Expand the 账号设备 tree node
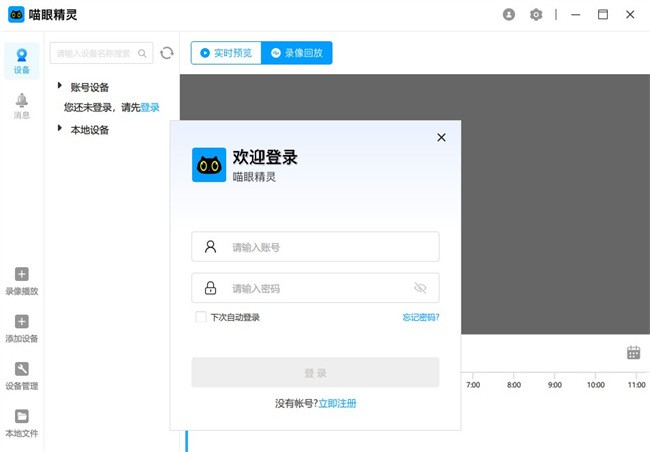Screen dimensions: 650x452 tap(60, 86)
